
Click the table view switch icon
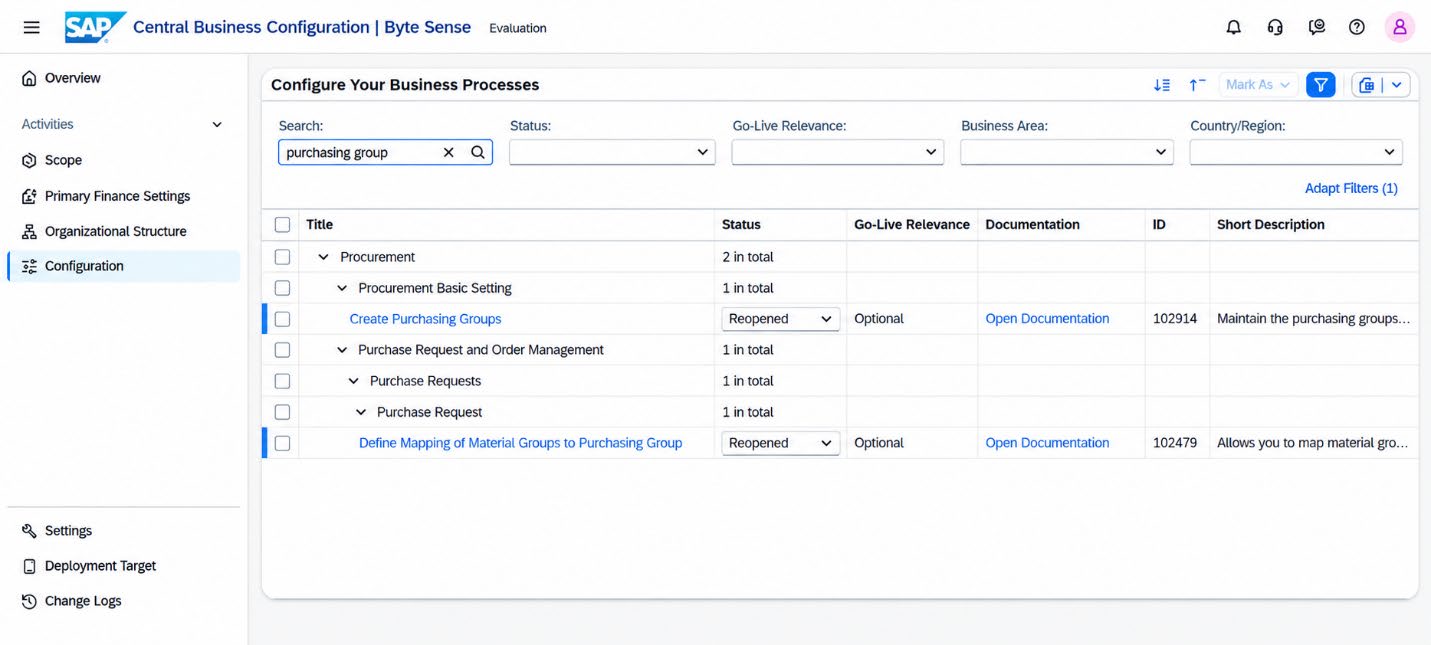[1367, 85]
